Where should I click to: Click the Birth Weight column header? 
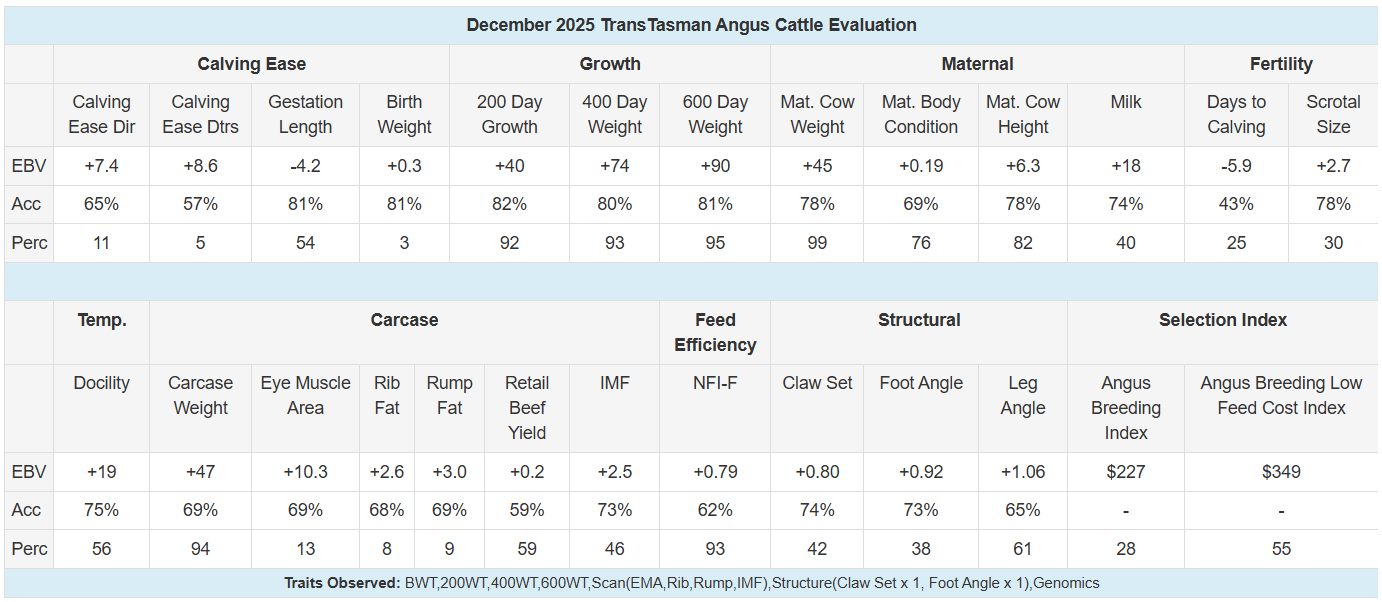(x=404, y=114)
